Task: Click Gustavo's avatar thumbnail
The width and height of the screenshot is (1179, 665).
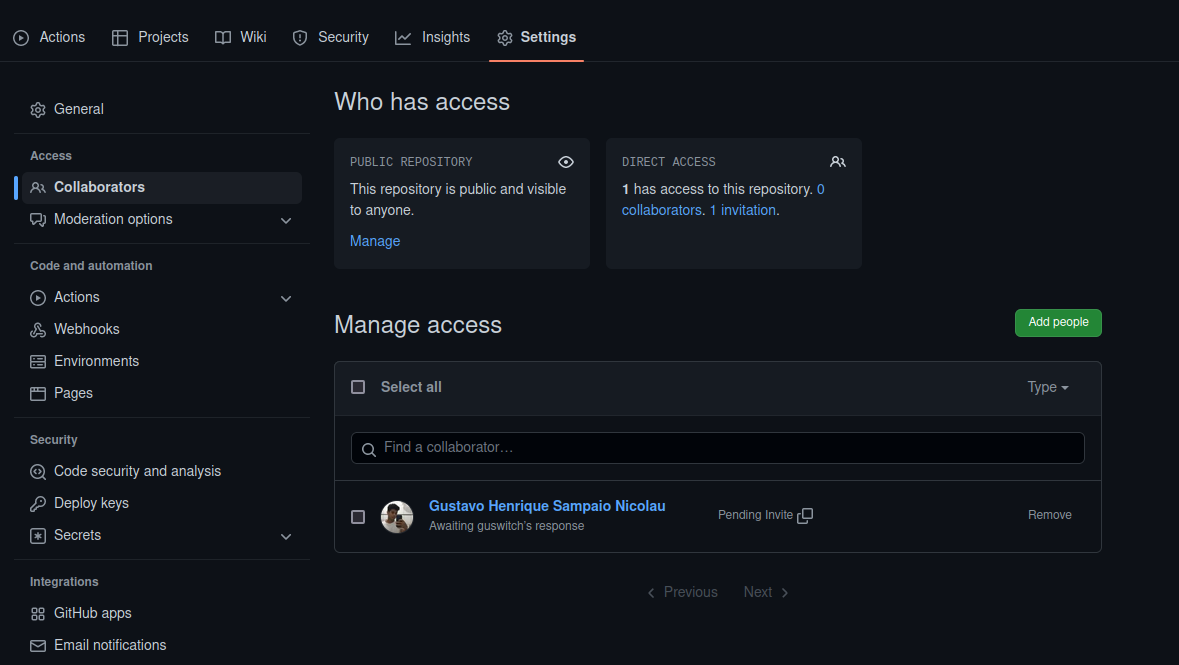Action: [x=397, y=517]
